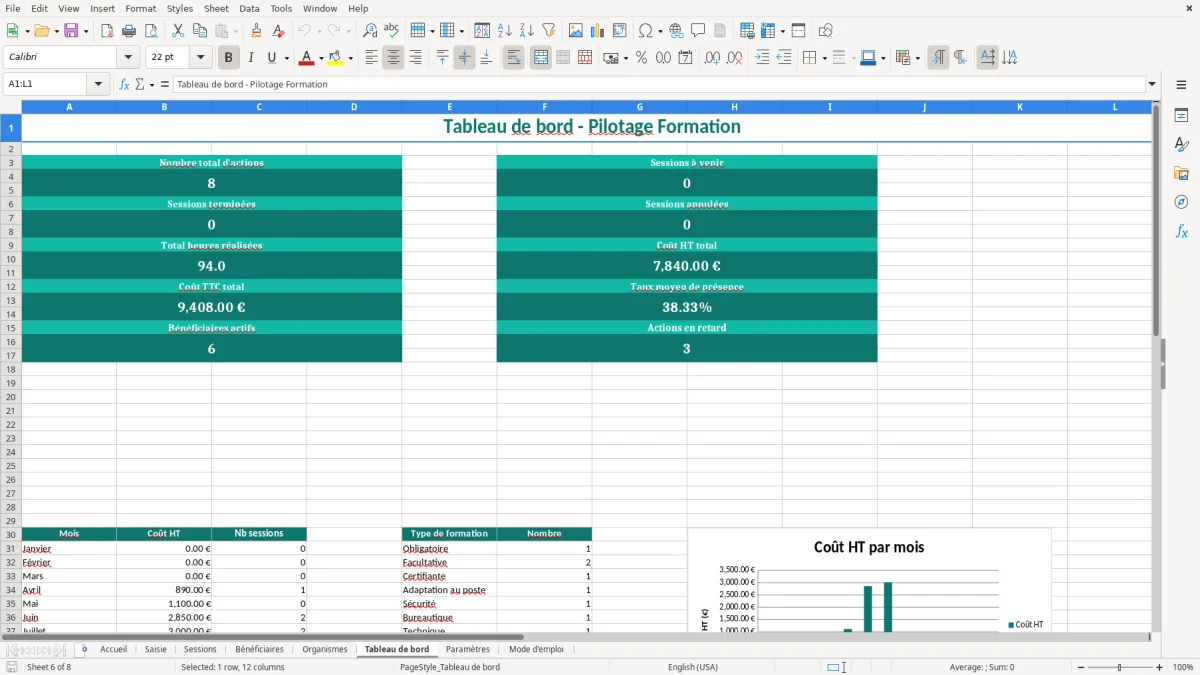Sort descending Z to A
The height and width of the screenshot is (675, 1200).
[x=527, y=31]
